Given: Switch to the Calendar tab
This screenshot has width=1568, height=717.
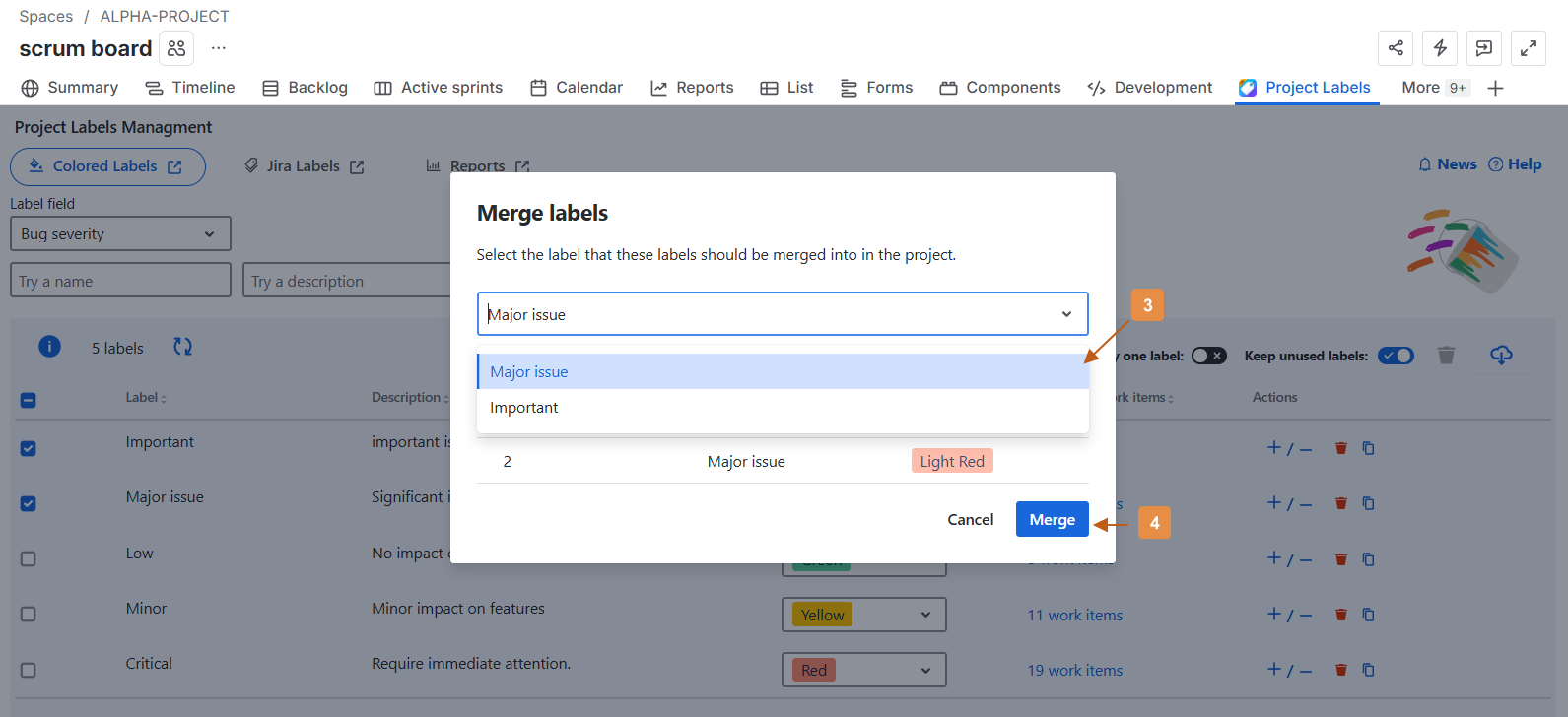Looking at the screenshot, I should pyautogui.click(x=577, y=88).
